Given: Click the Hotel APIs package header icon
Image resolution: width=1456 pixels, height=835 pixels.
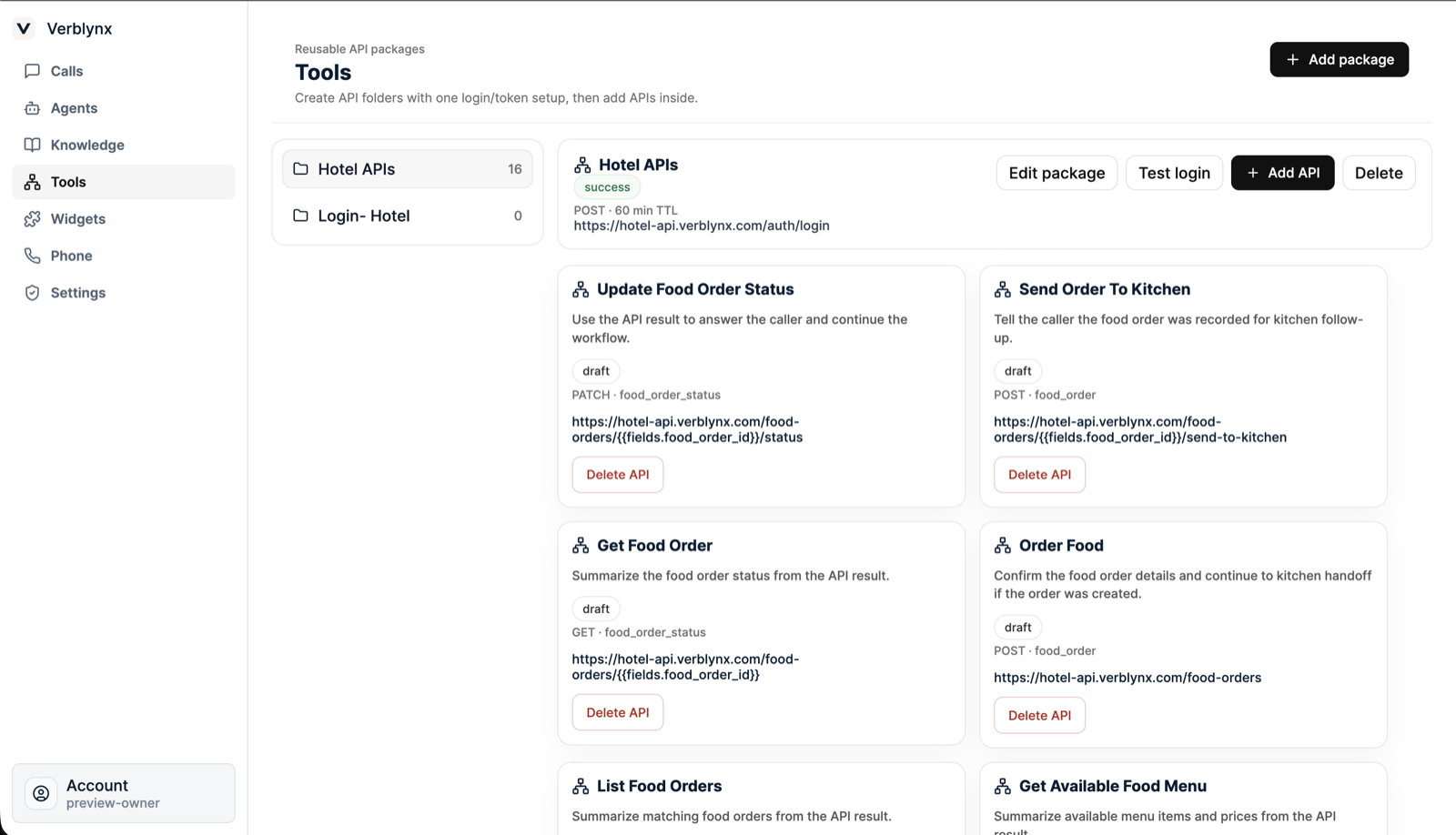Looking at the screenshot, I should tap(582, 165).
